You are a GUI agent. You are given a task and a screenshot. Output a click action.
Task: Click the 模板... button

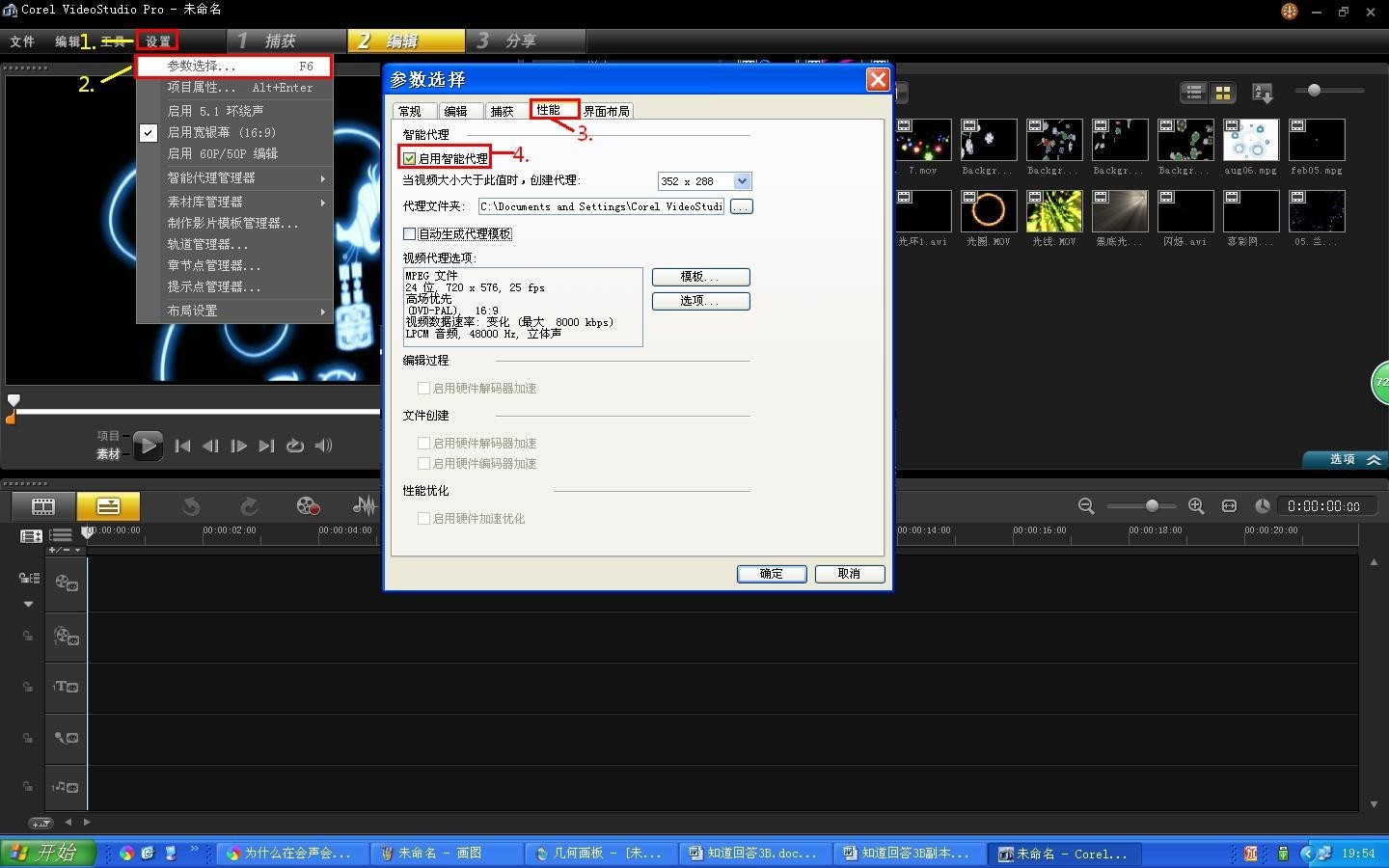[700, 277]
